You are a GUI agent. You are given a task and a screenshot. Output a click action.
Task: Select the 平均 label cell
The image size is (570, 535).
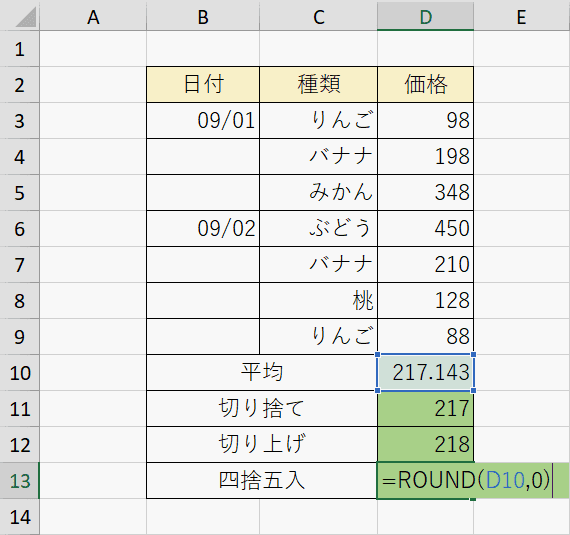coord(262,373)
